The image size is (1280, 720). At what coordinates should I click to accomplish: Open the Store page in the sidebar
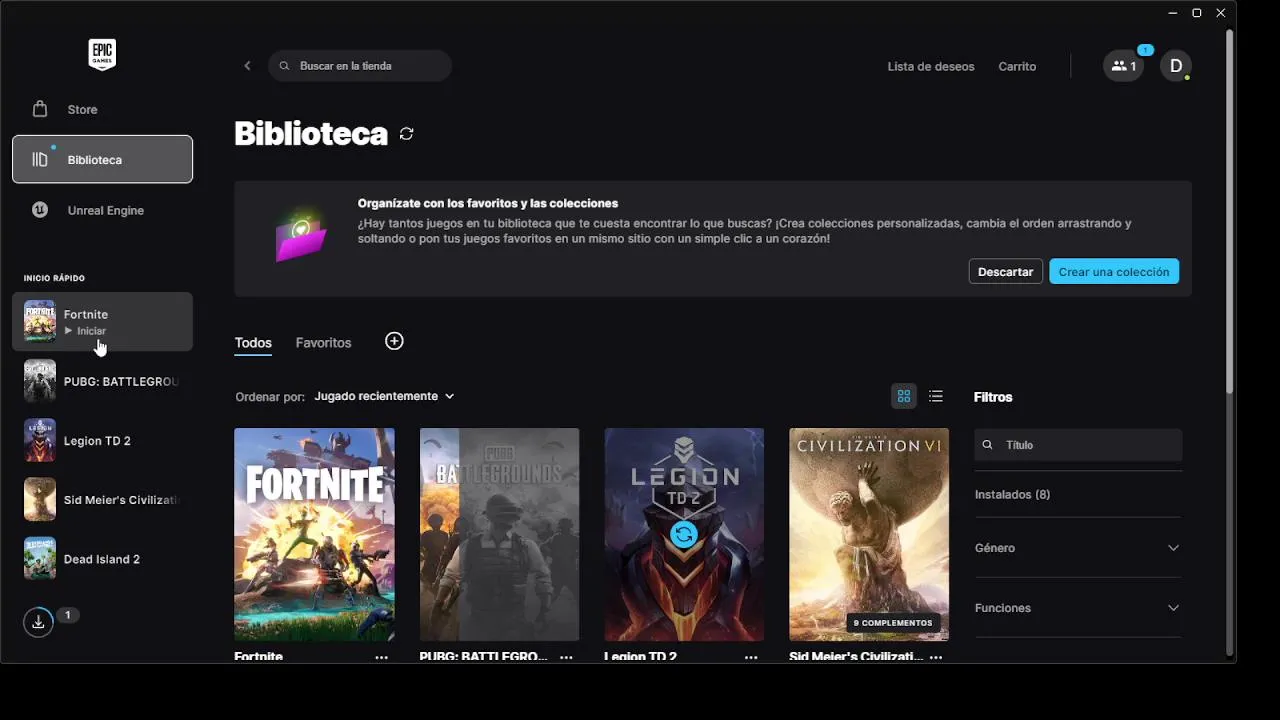click(102, 109)
